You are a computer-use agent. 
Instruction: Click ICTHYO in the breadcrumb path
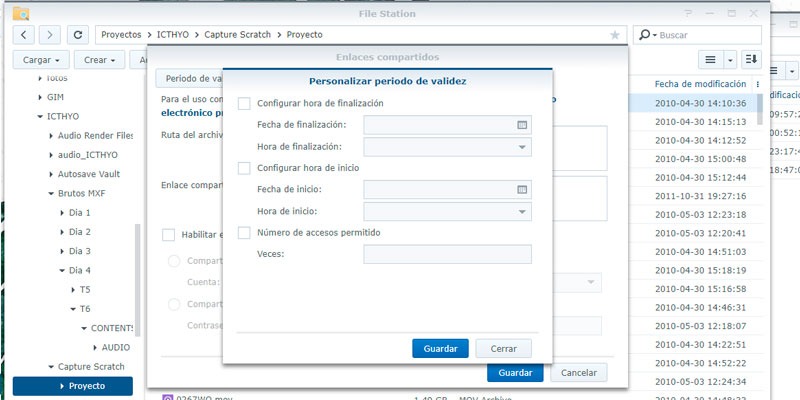(x=172, y=35)
